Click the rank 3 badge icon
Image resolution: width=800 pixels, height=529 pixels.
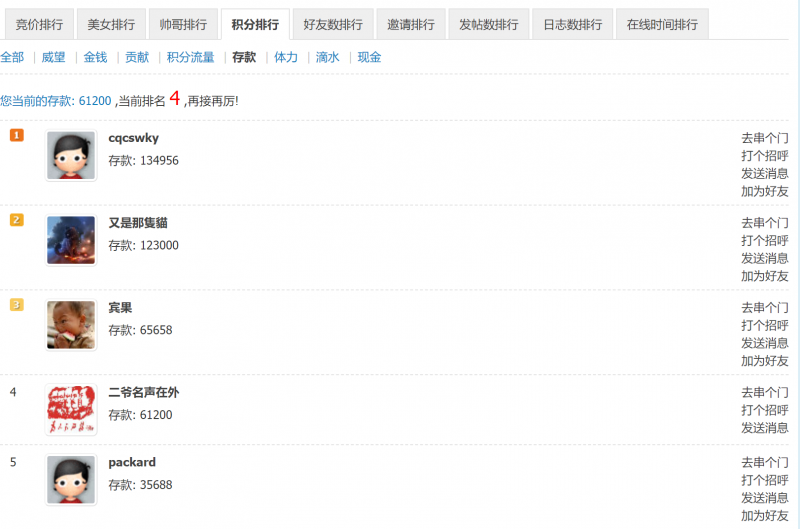pyautogui.click(x=16, y=305)
